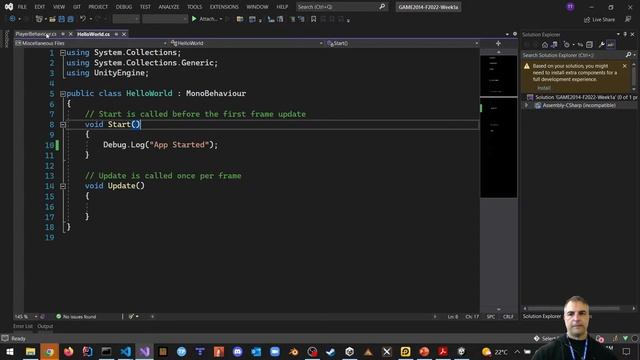
Task: Click the Open File folder icon
Action: click(52, 19)
